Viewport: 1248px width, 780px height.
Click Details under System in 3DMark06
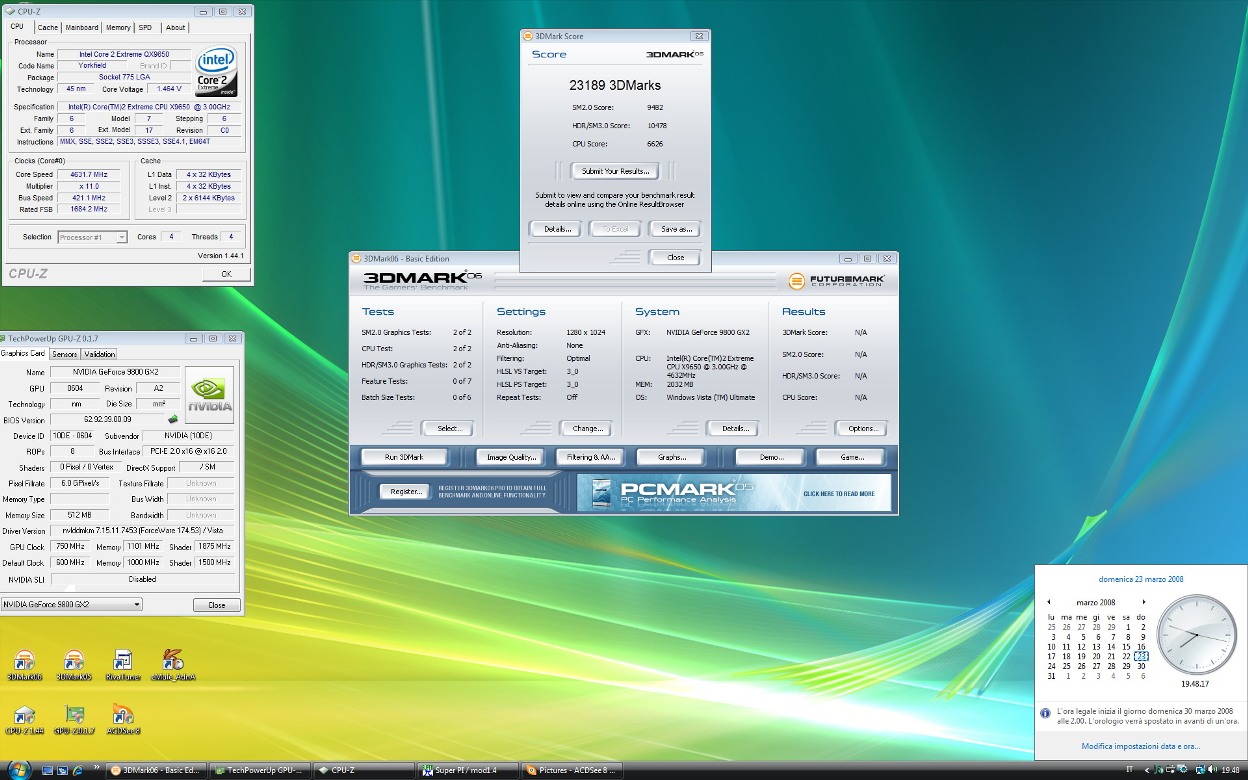click(734, 428)
